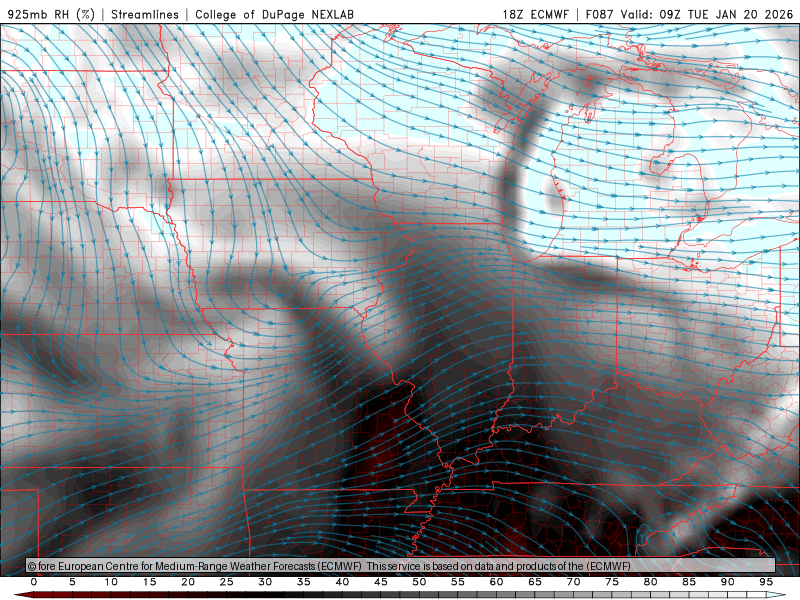The height and width of the screenshot is (600, 800).
Task: Click the "90" value on humidity scale
Action: point(728,582)
